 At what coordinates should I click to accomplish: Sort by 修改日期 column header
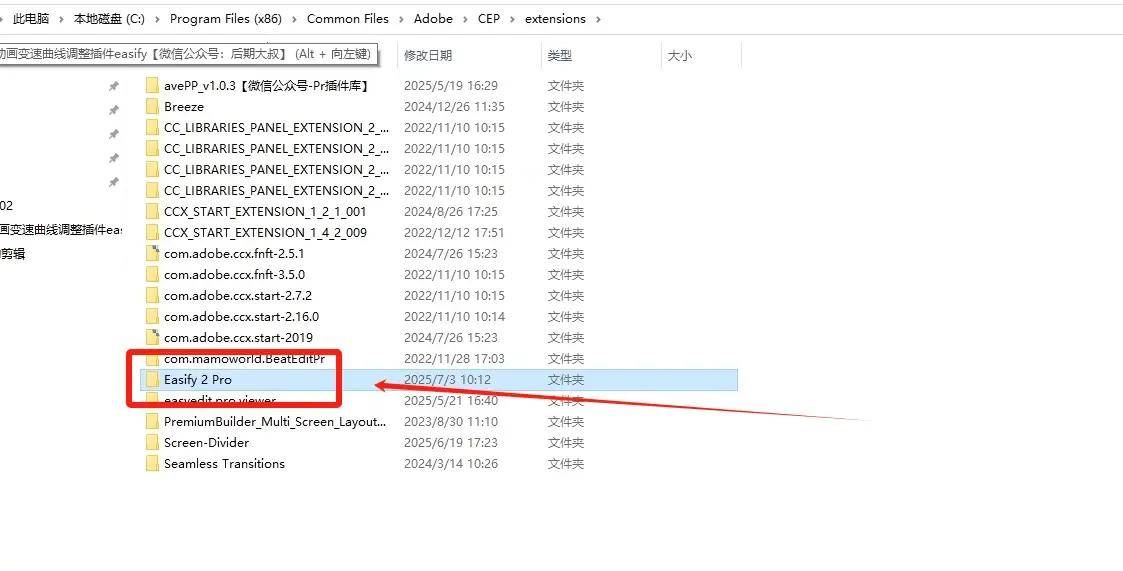(x=428, y=55)
